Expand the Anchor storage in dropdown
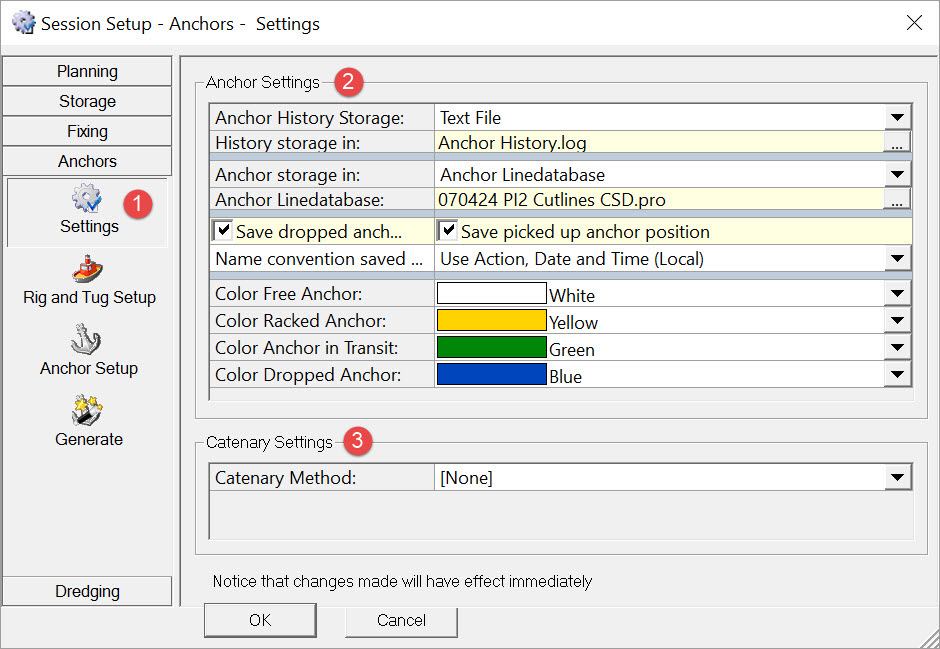Viewport: 940px width, 649px height. [898, 175]
